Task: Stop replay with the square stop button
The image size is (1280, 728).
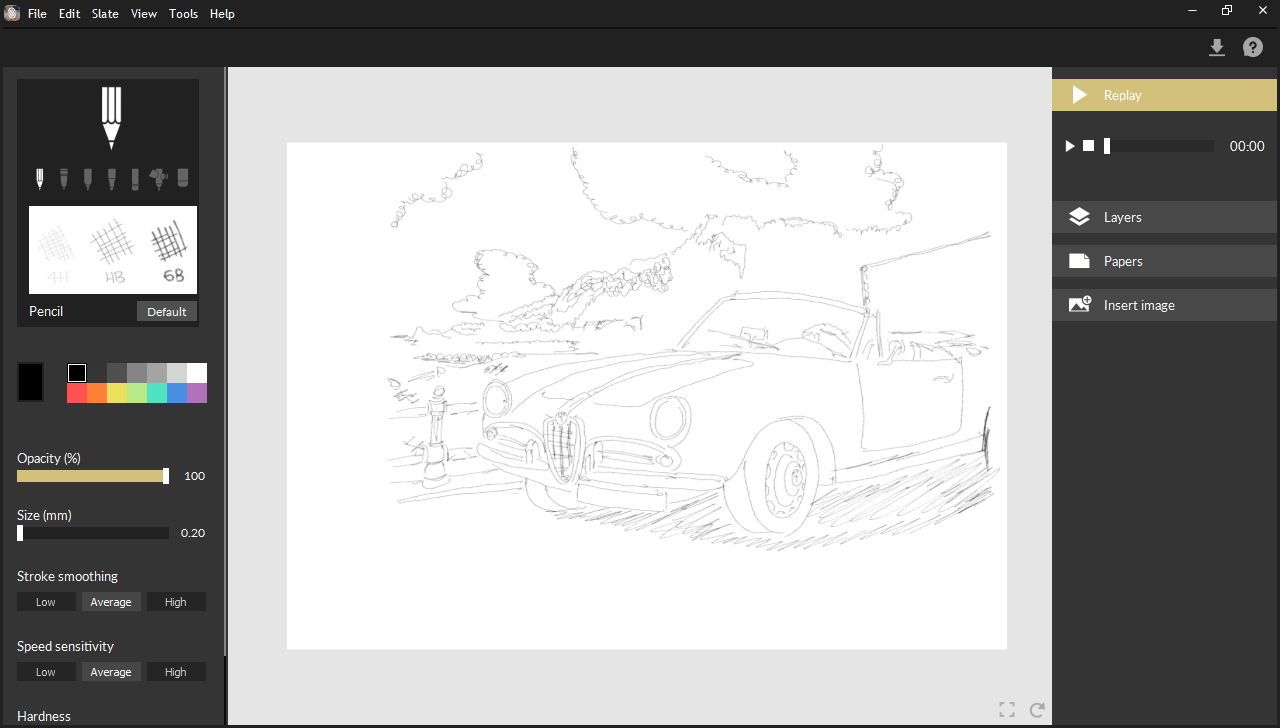Action: click(x=1089, y=146)
